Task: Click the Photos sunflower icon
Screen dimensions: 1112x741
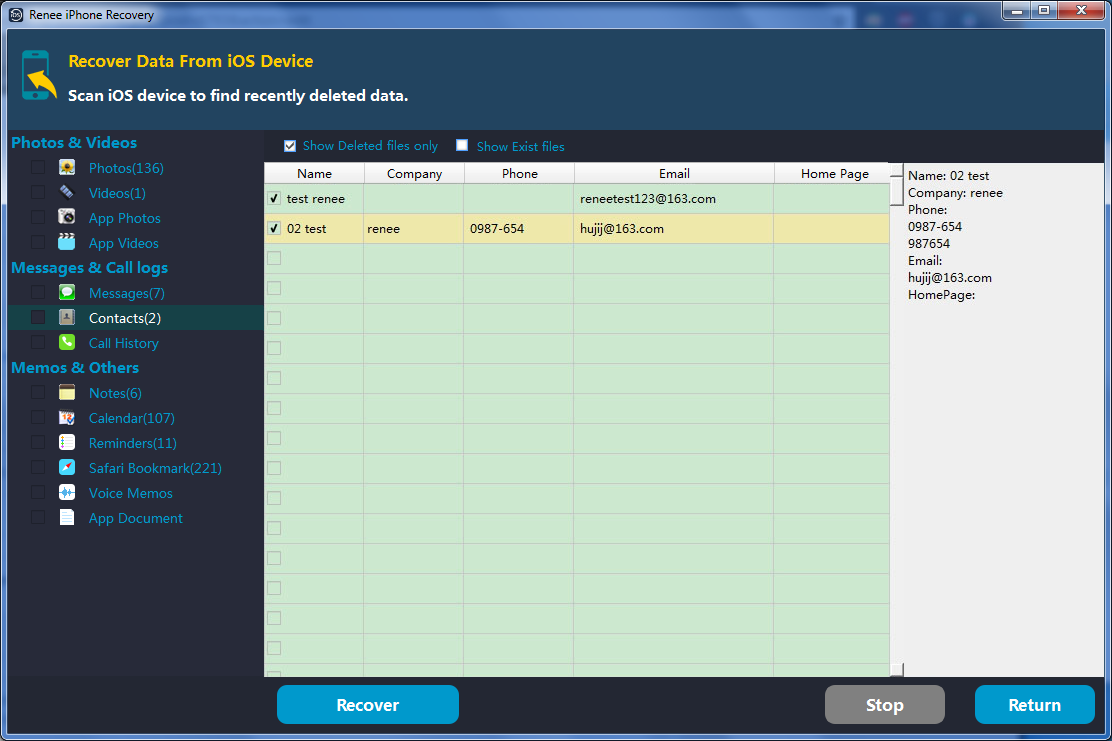Action: click(67, 168)
